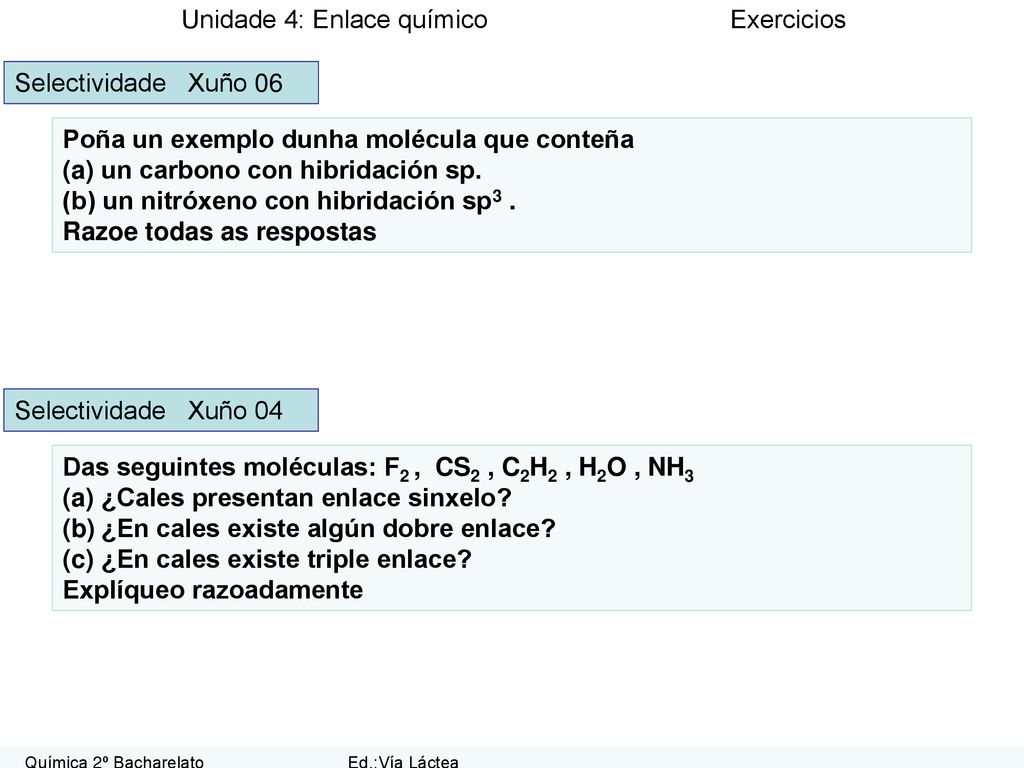Select item (a) about carbono hibridación sp
The image size is (1024, 768).
272,170
